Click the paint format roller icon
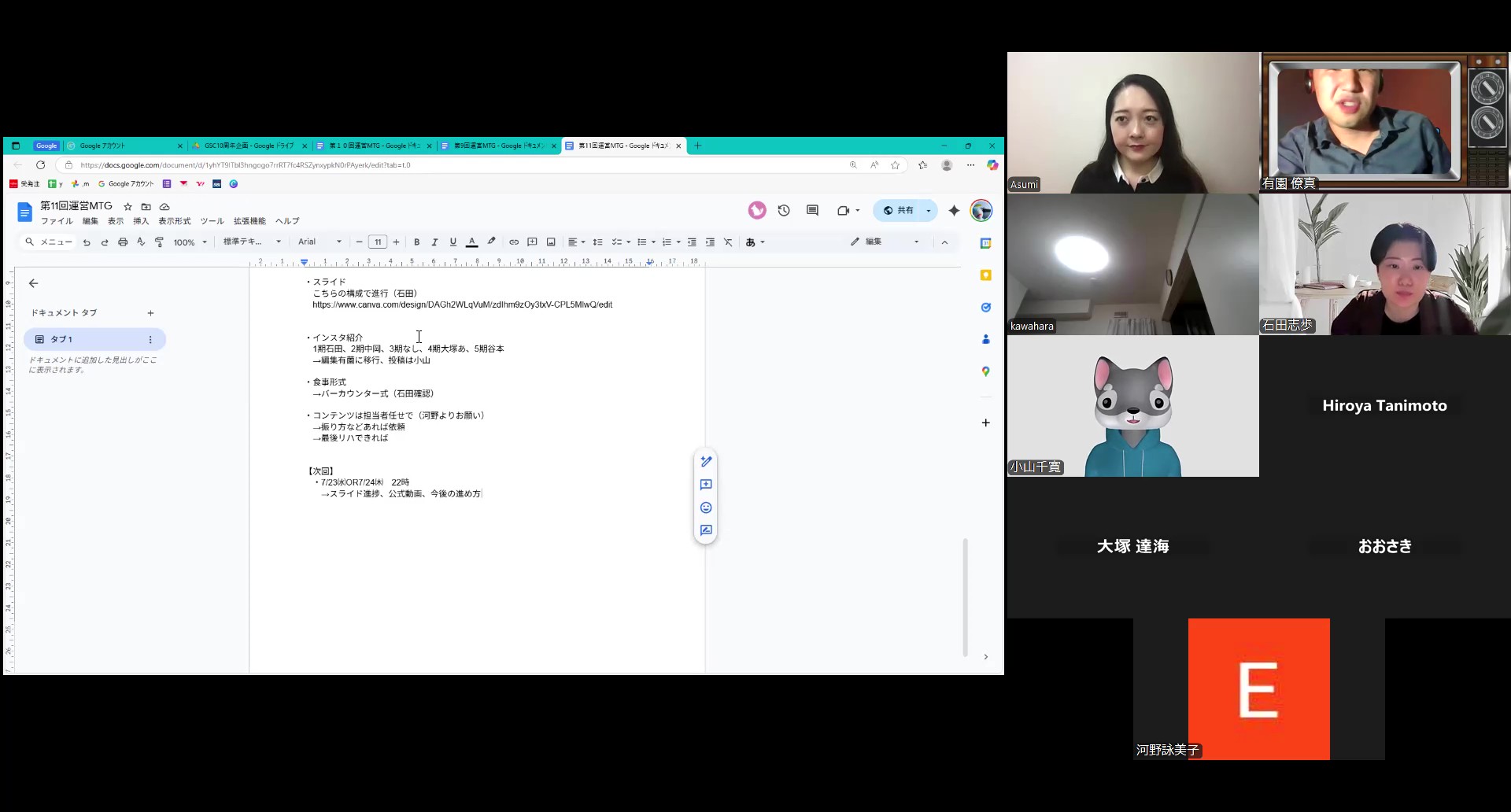This screenshot has width=1511, height=812. tap(160, 242)
